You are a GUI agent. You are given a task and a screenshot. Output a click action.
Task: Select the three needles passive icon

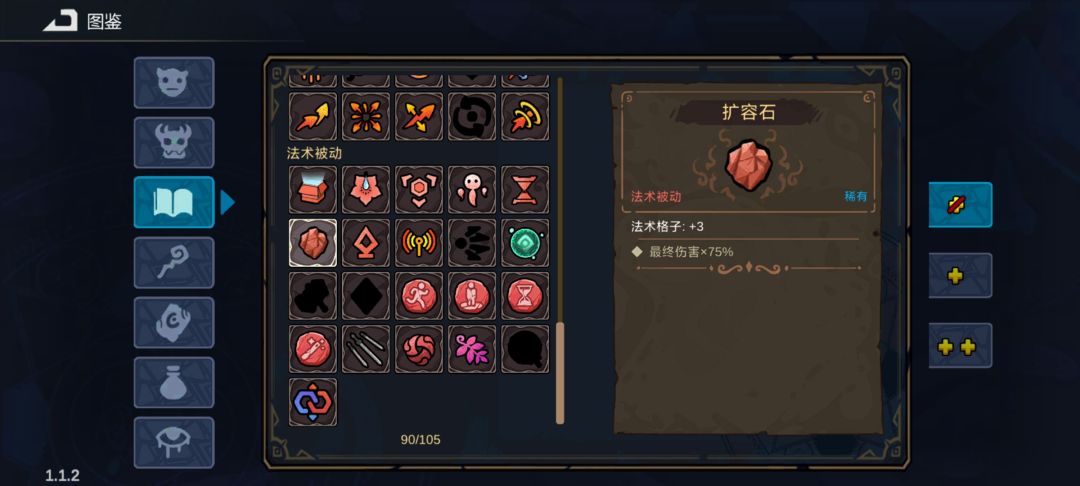tap(366, 348)
